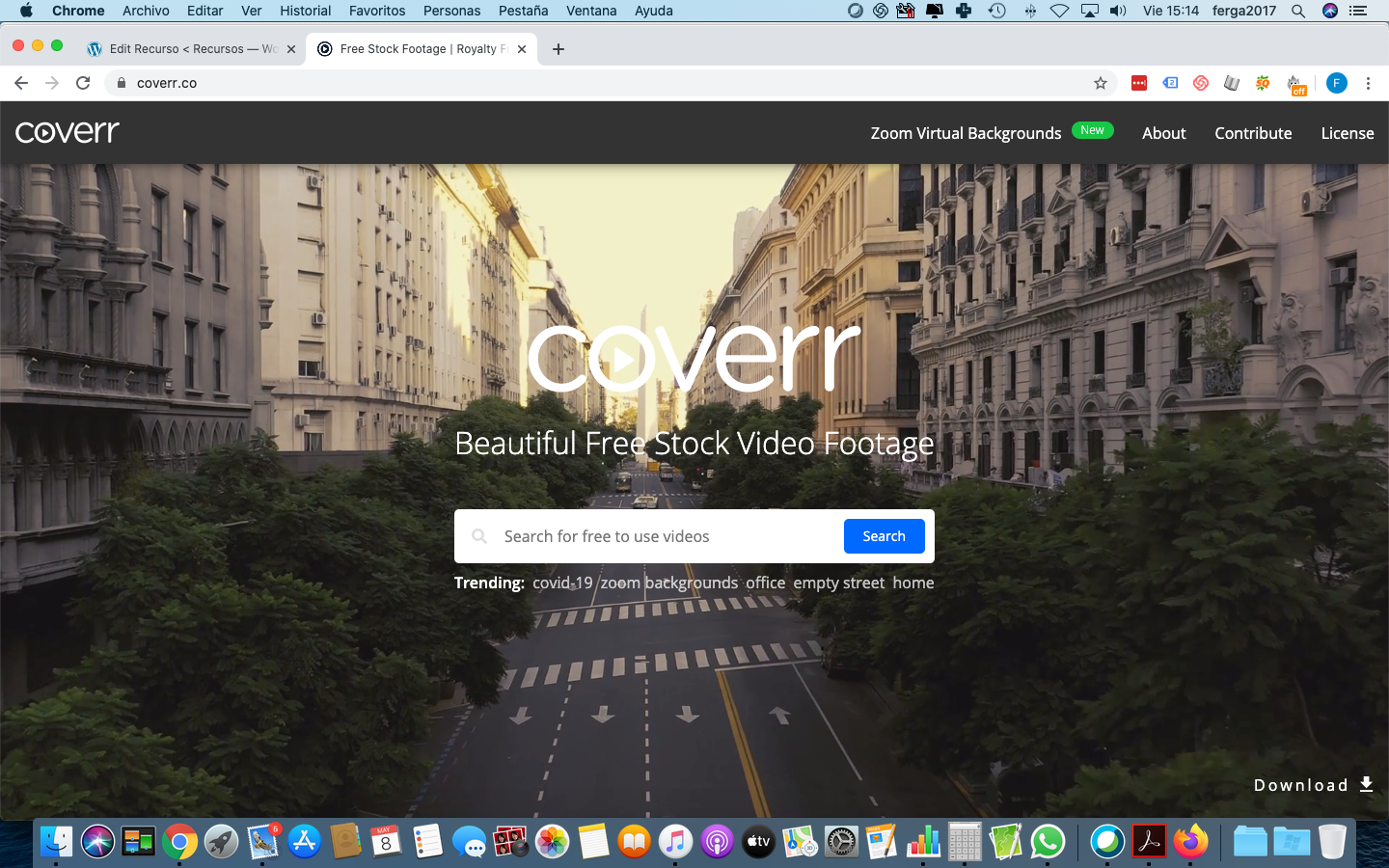Open the Historial menu
This screenshot has width=1389, height=868.
click(x=305, y=11)
